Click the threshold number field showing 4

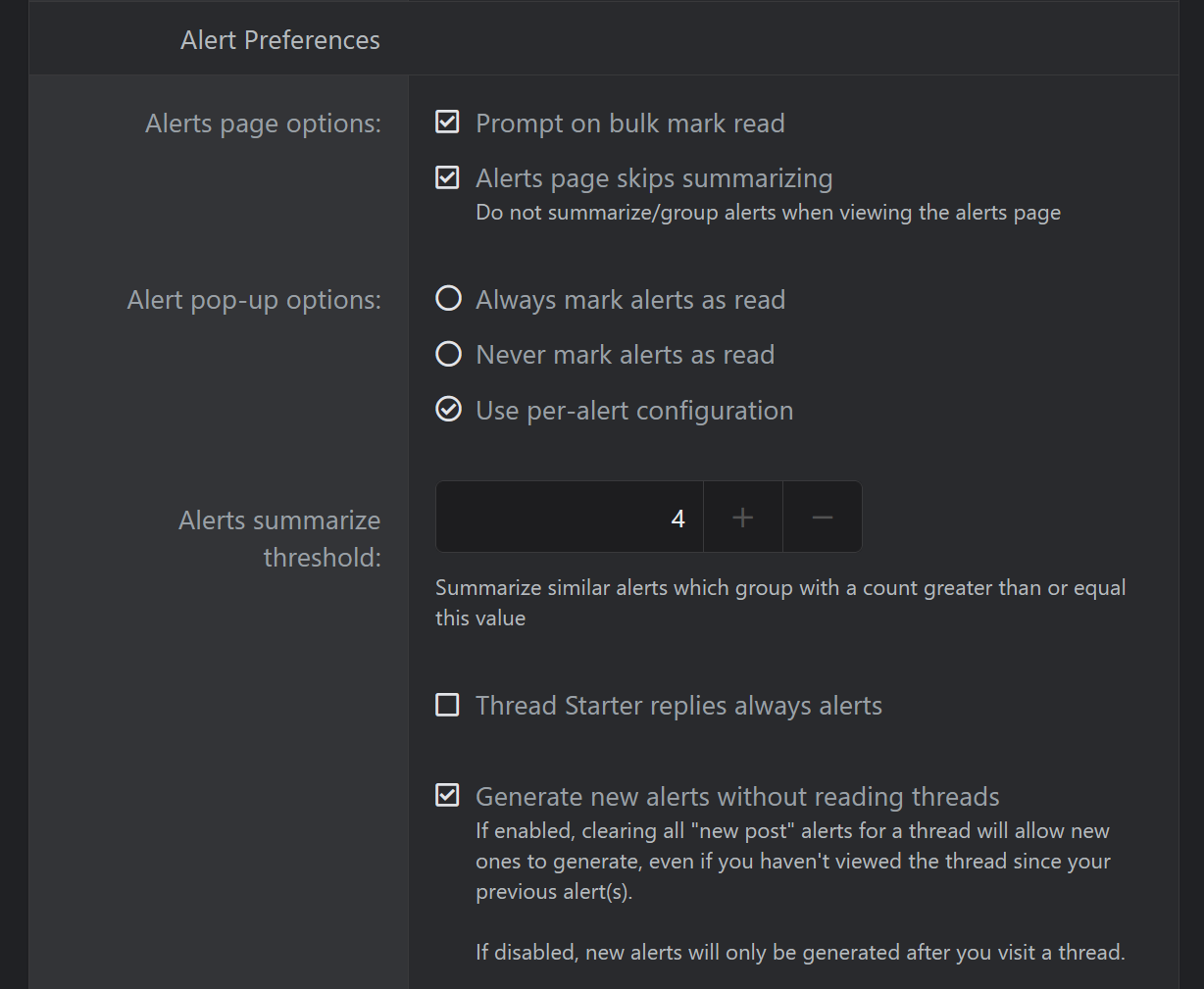[569, 518]
